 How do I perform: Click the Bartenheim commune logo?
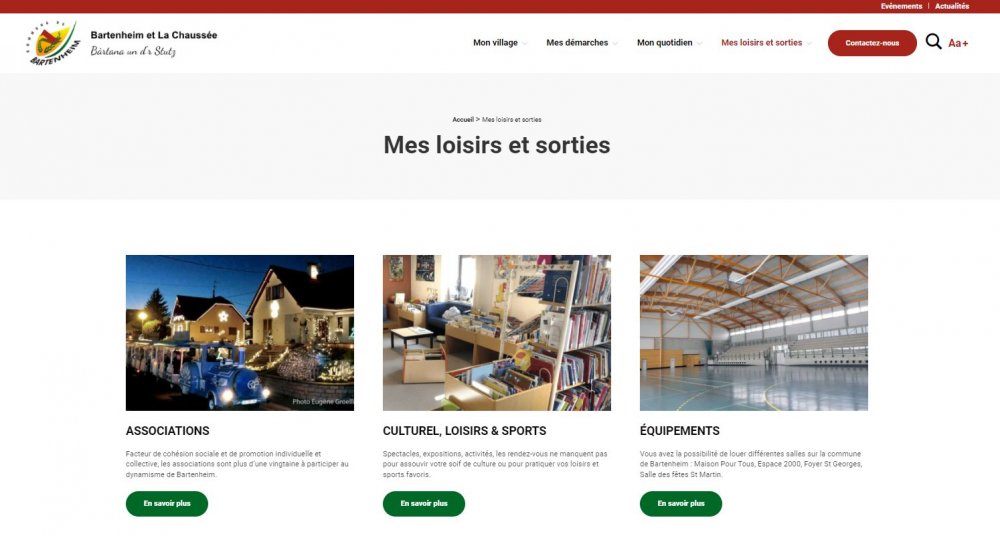[x=54, y=42]
